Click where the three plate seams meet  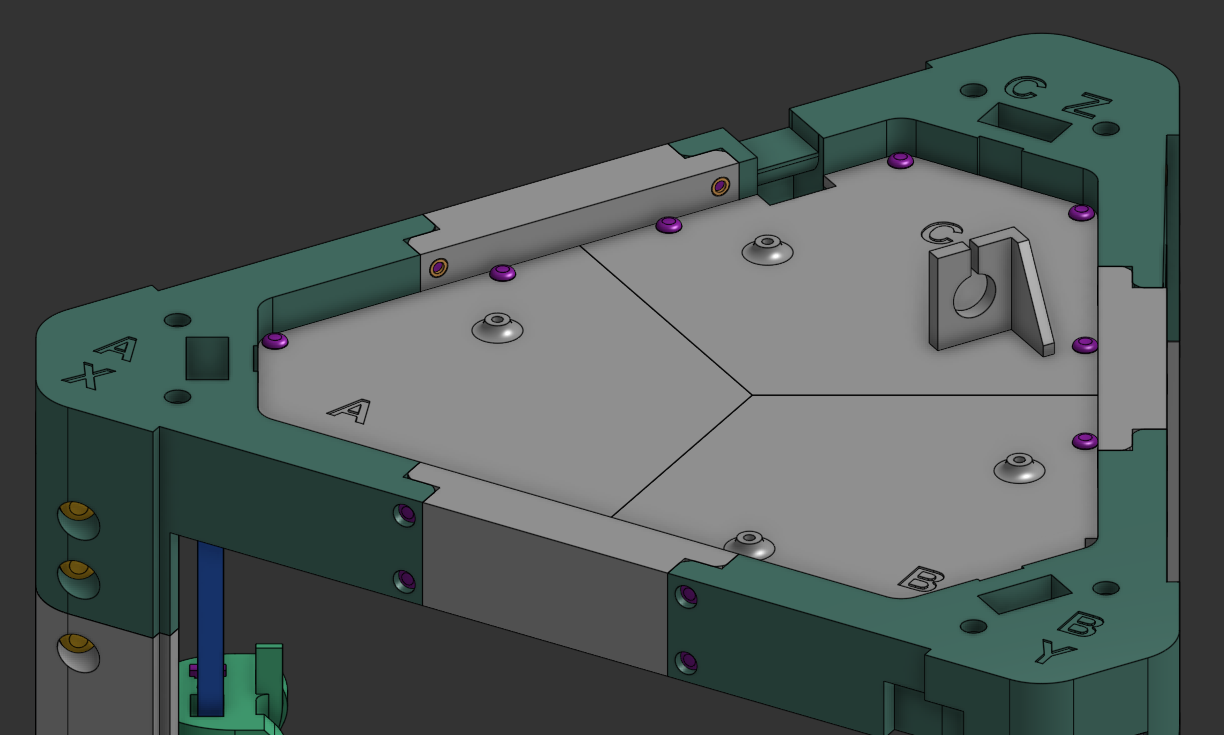click(752, 395)
